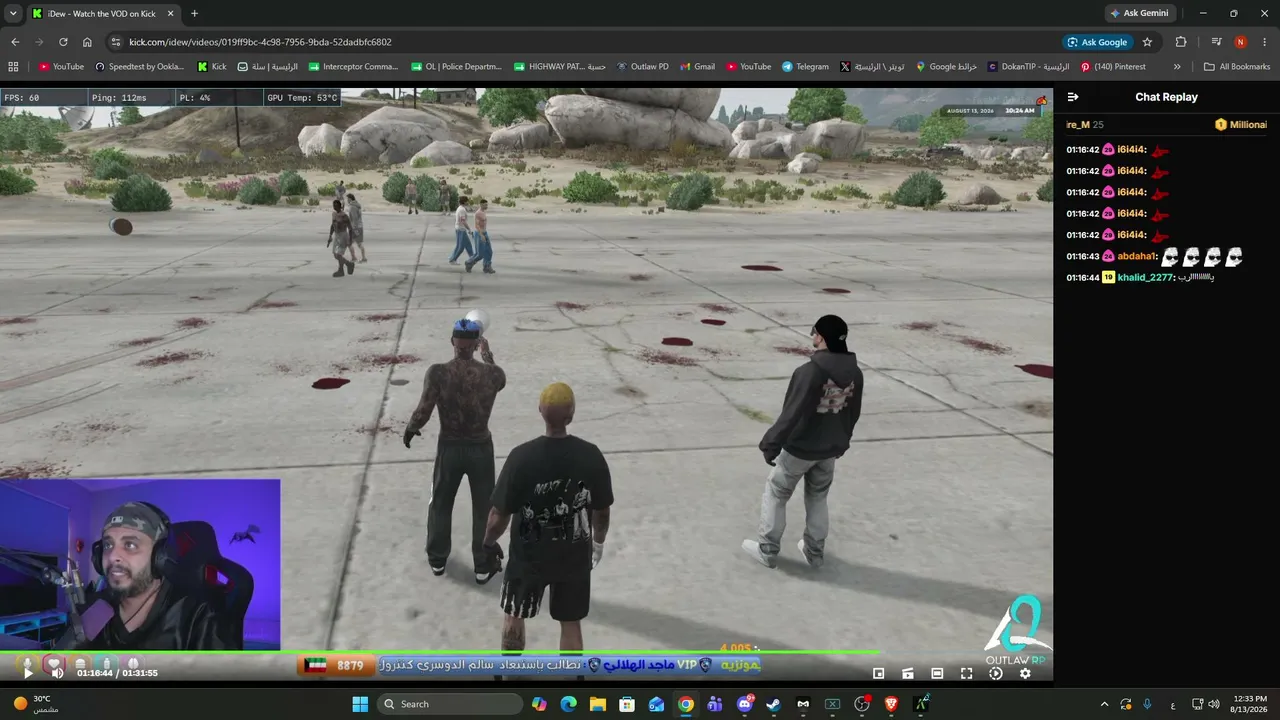The width and height of the screenshot is (1280, 720).
Task: Open the HIGHWAY PAT... bookmark
Action: click(x=560, y=67)
